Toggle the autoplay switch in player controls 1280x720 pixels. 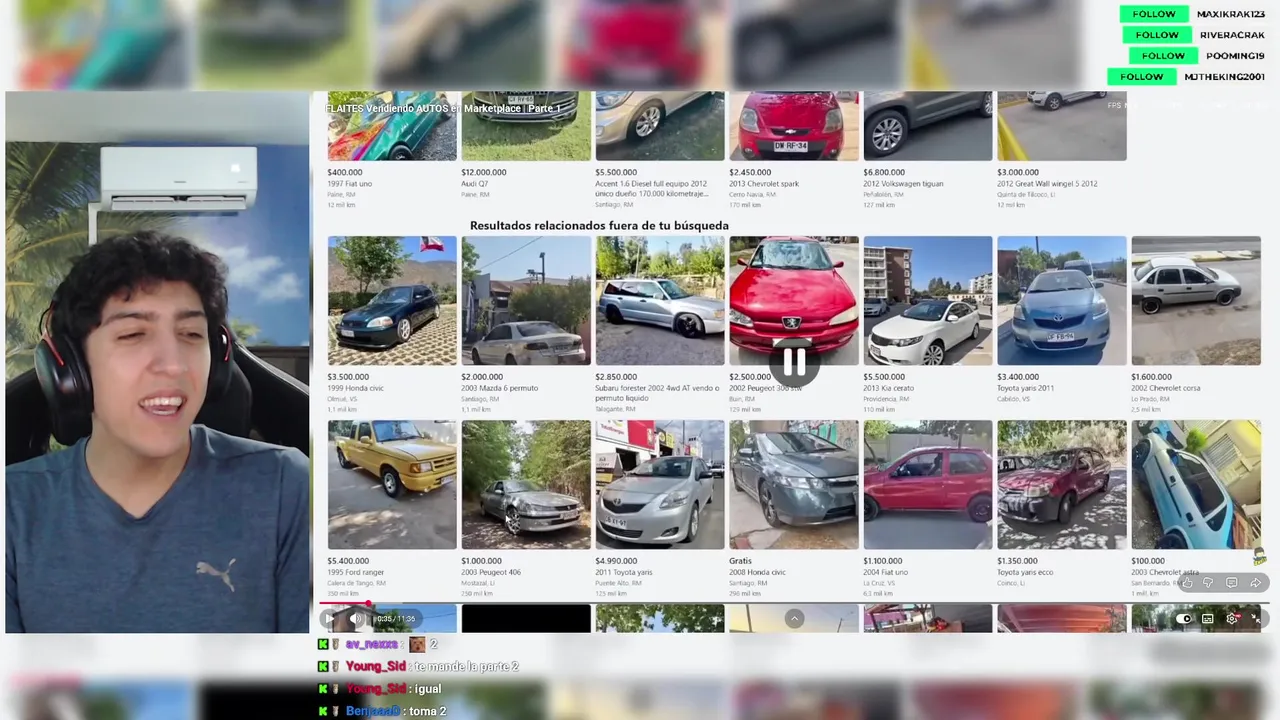(1185, 619)
